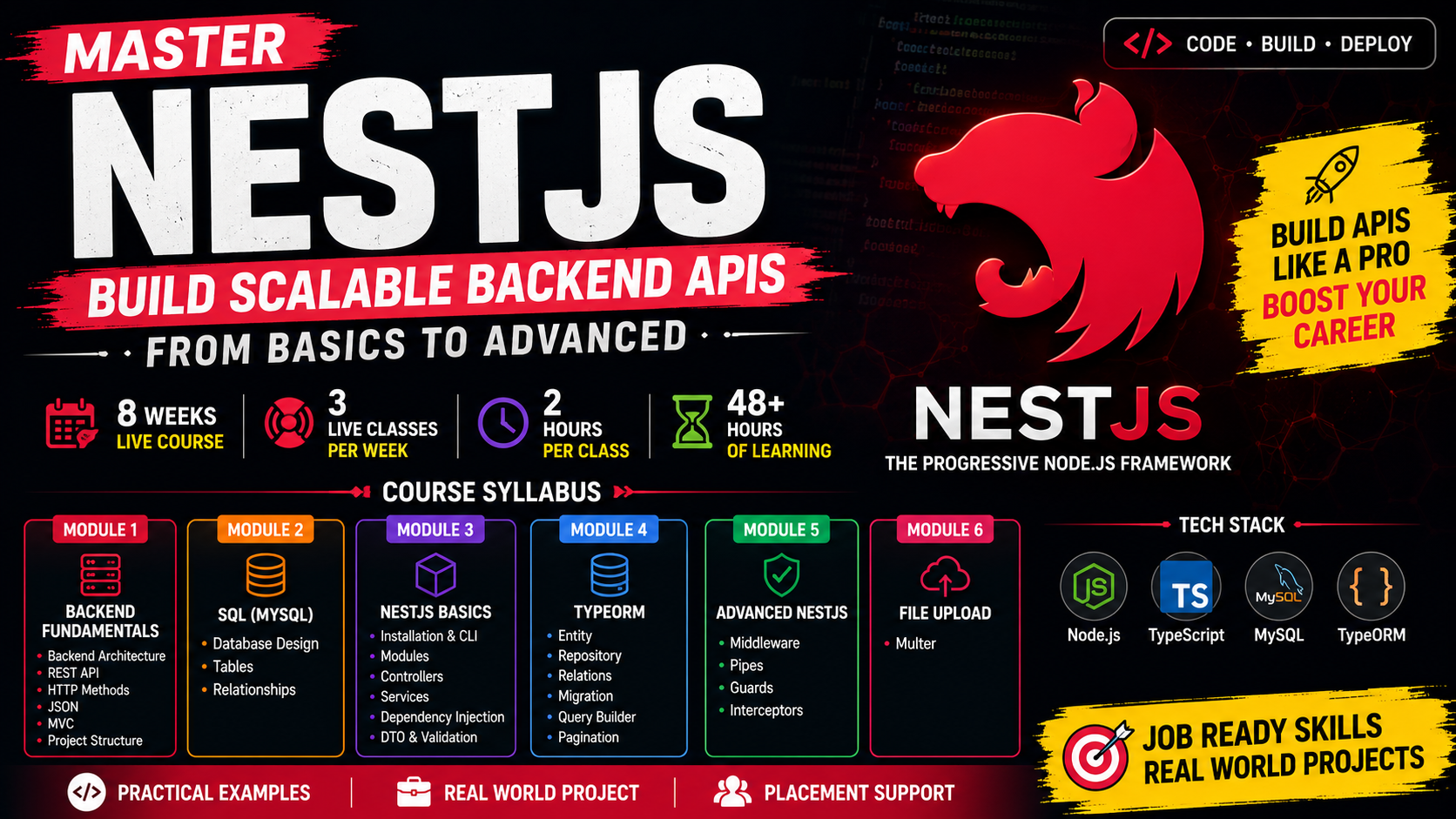Click the purple clock icon by 2 HOURS
Screen dimensions: 1456x819
coord(502,423)
